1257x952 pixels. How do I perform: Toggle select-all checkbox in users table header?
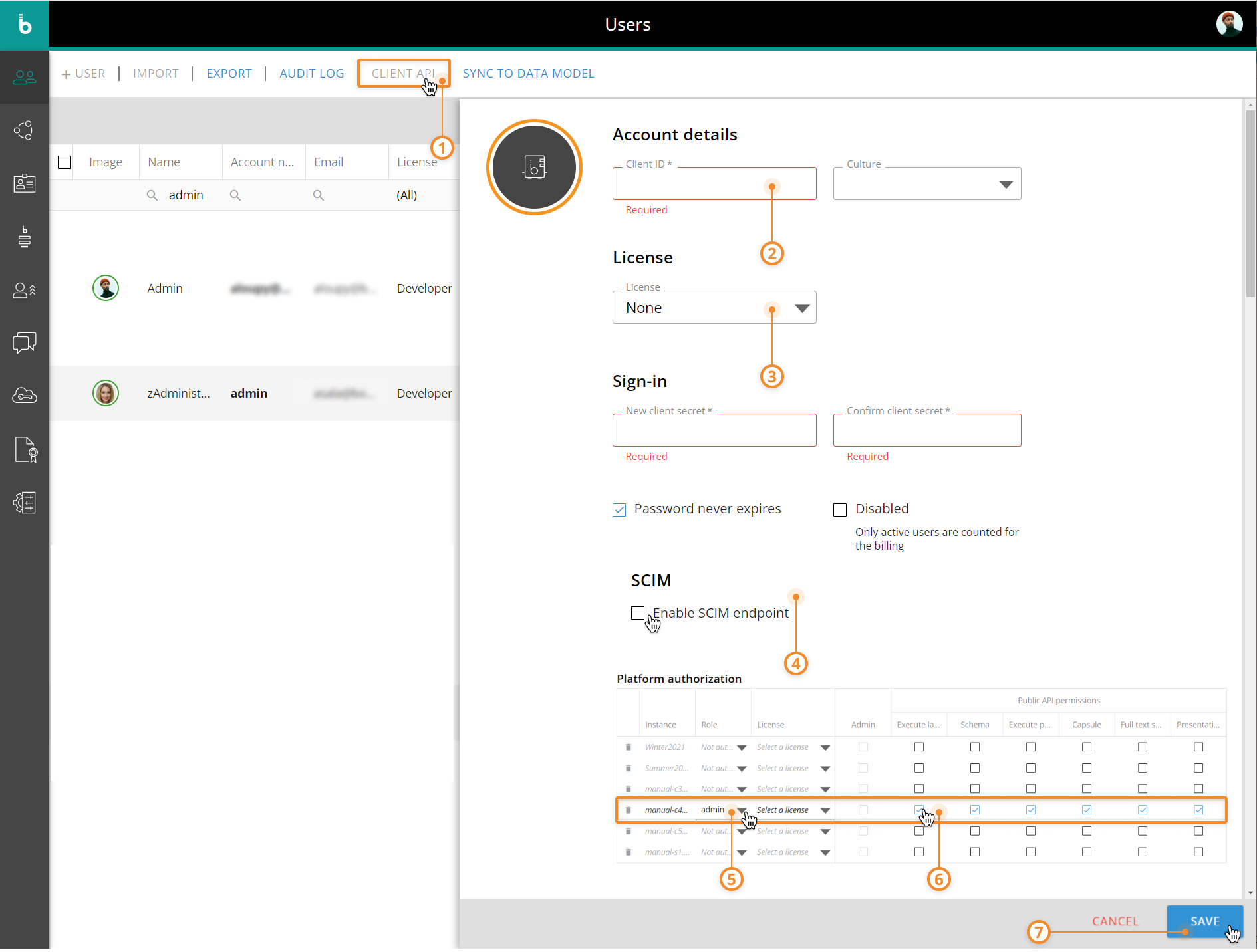(65, 162)
